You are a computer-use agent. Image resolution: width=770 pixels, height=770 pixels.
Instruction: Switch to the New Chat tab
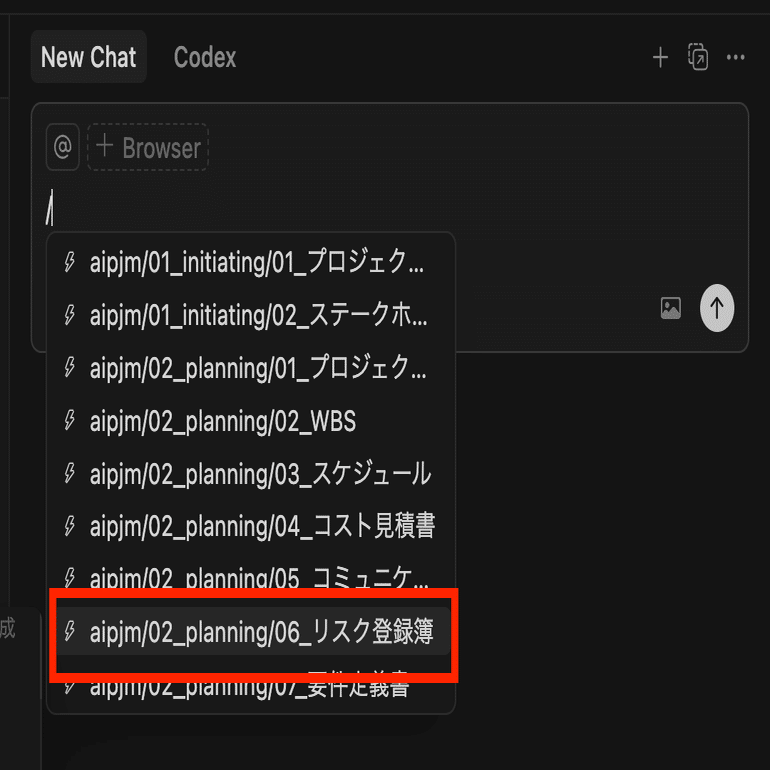[88, 57]
